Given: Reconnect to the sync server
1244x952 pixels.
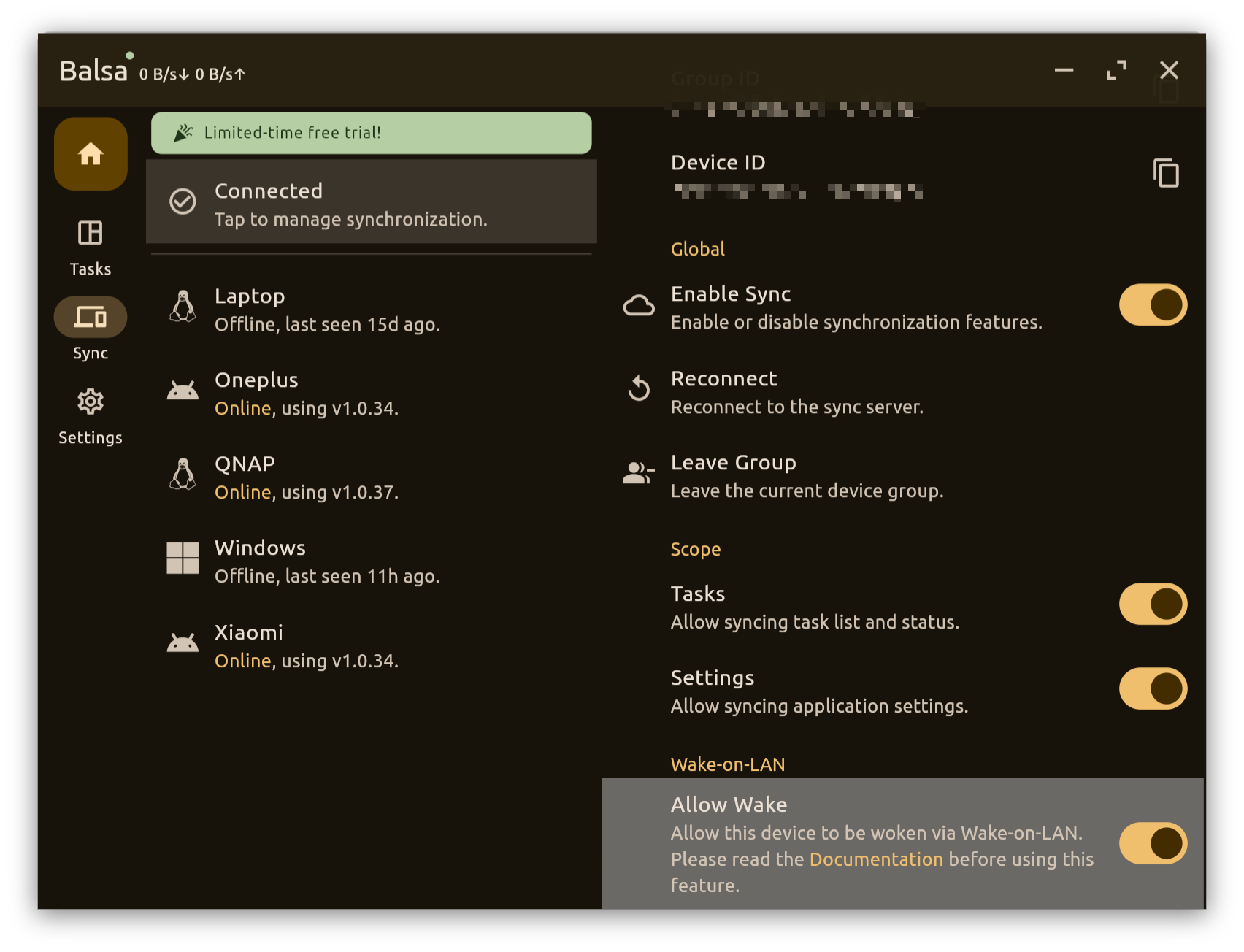Looking at the screenshot, I should coord(796,392).
